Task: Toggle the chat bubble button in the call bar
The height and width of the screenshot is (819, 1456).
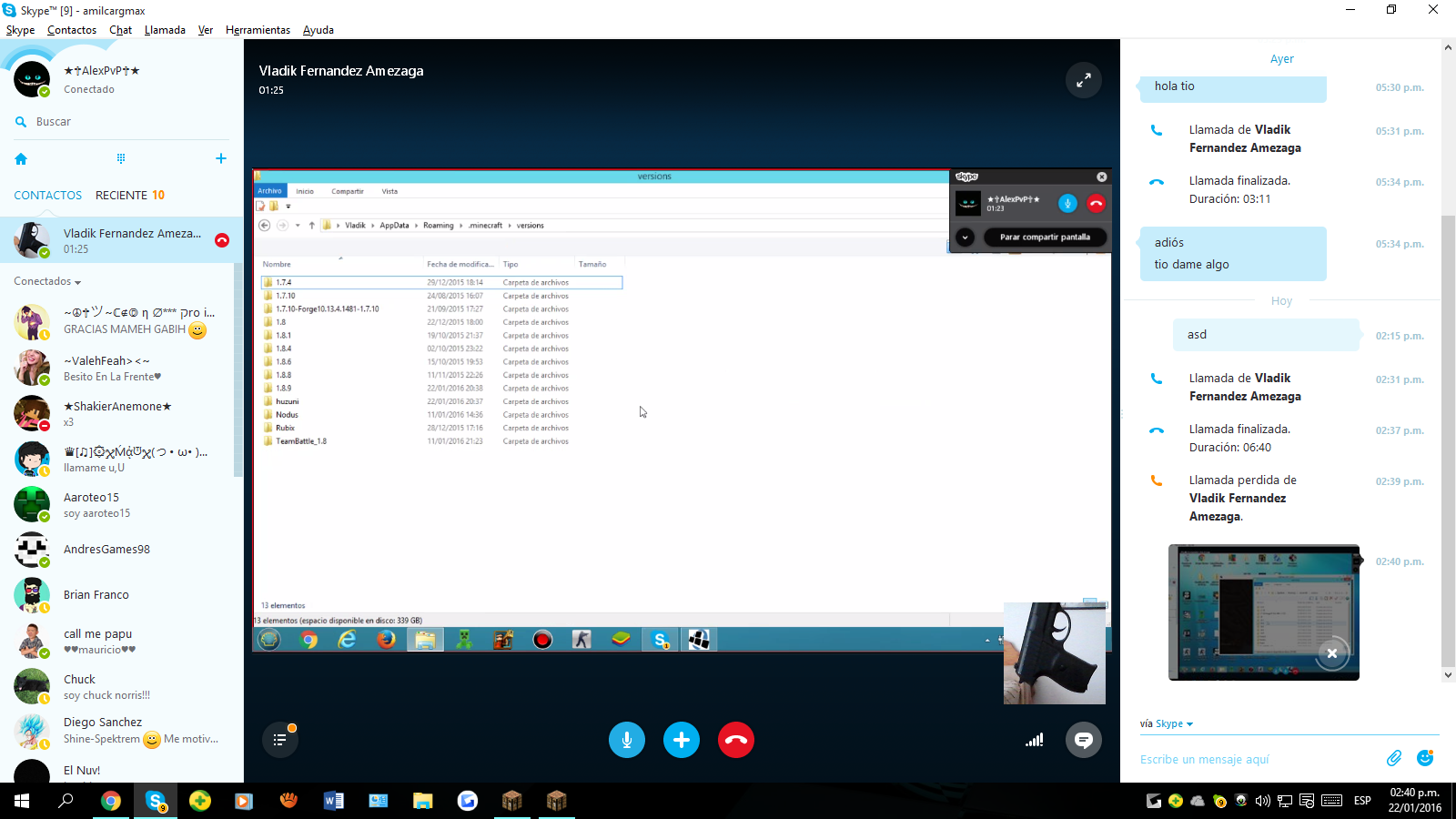Action: 1084,740
